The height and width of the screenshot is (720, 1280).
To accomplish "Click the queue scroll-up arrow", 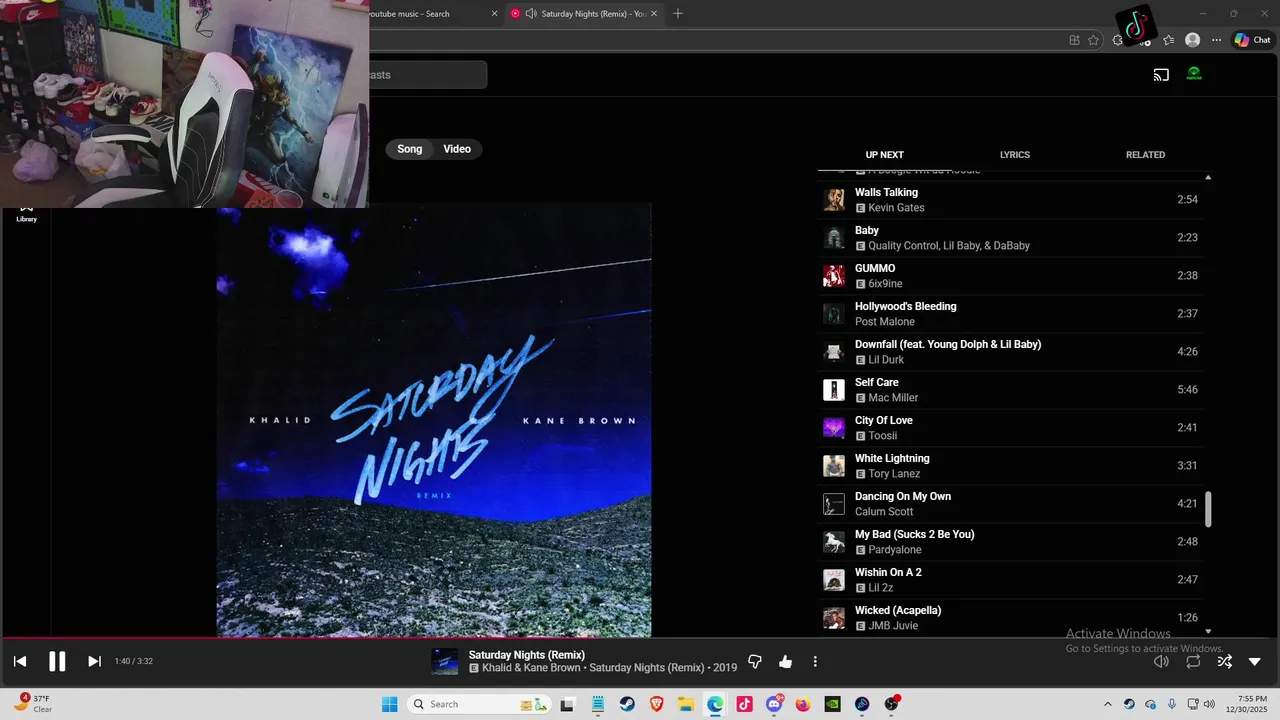I will (1208, 177).
